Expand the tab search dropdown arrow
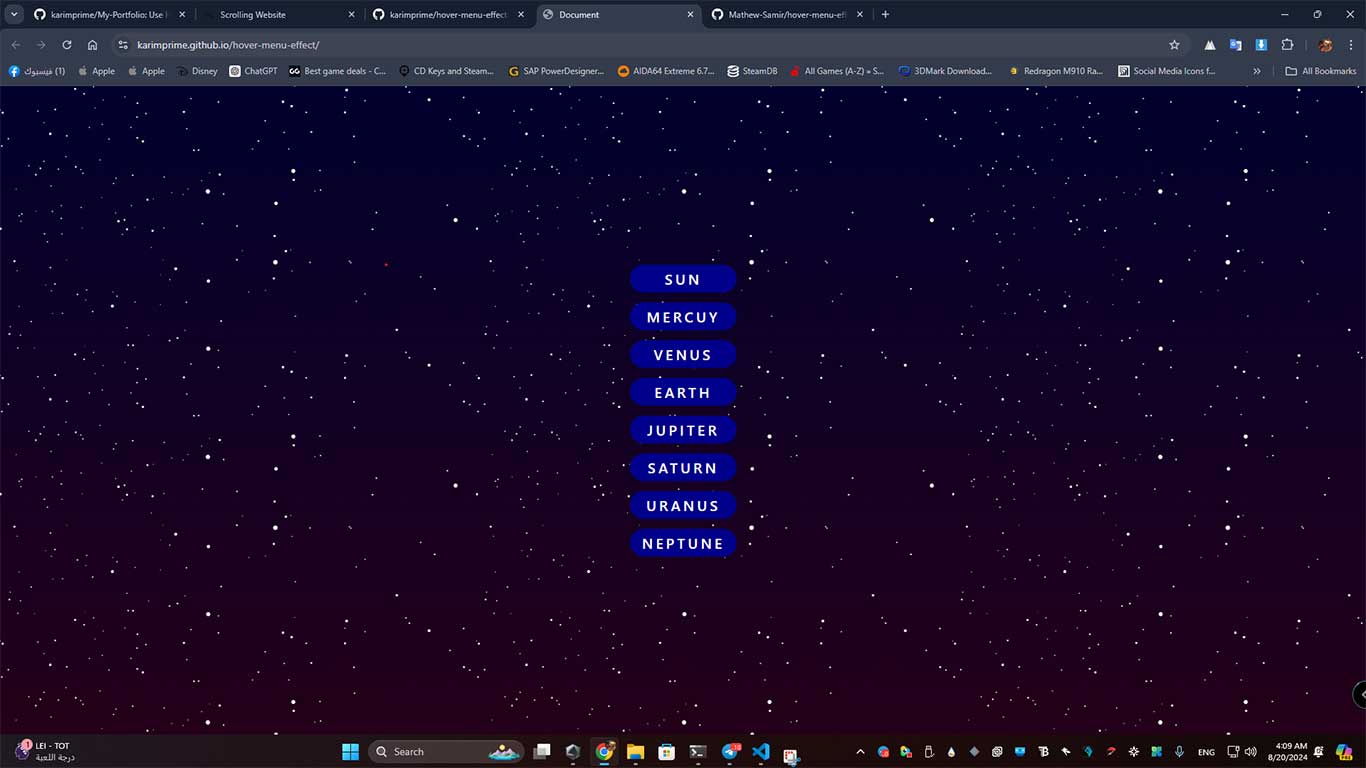This screenshot has height=768, width=1366. [14, 15]
